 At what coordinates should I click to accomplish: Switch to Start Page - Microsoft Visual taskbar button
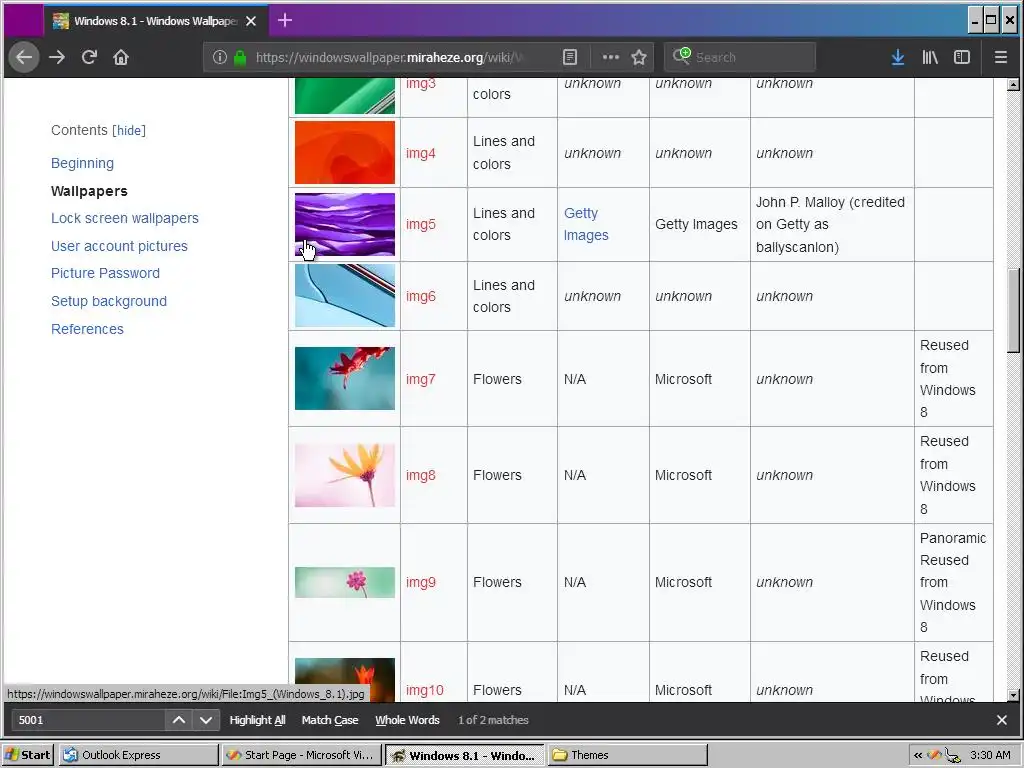tap(301, 755)
